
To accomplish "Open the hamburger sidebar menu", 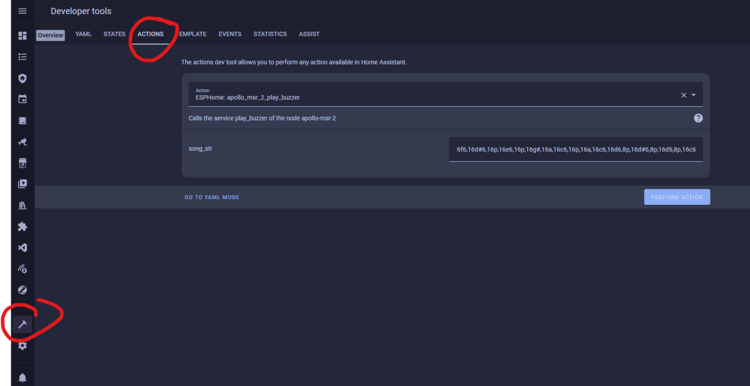I will [22, 11].
